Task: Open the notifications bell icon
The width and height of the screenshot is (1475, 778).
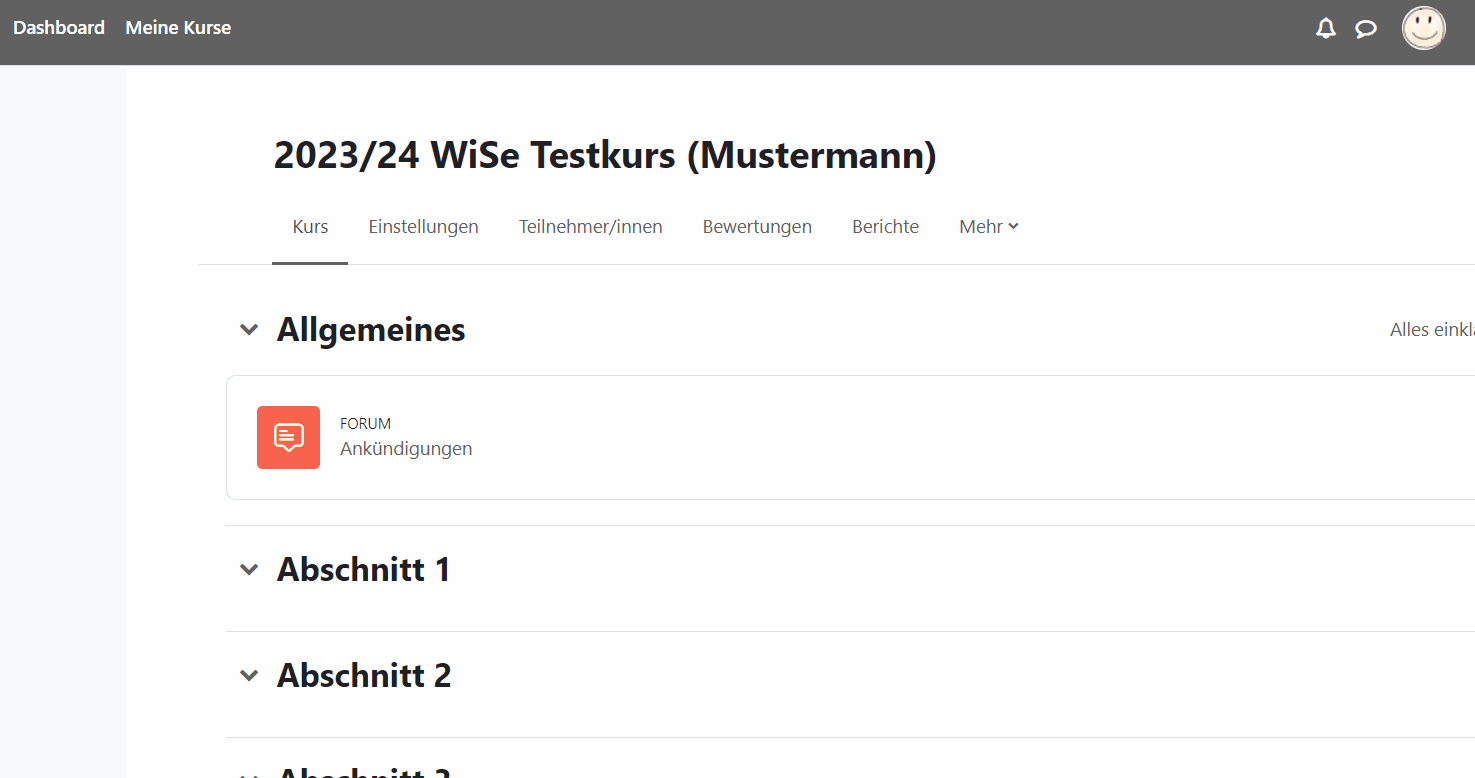Action: click(1325, 28)
